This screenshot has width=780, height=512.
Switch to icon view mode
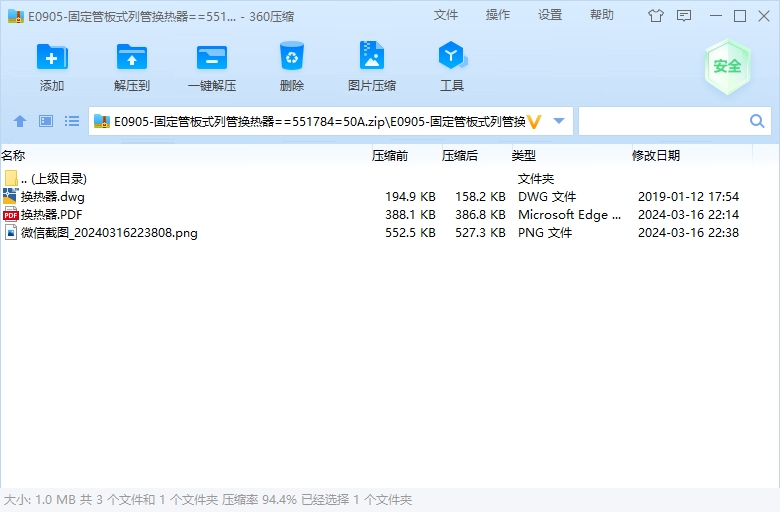[46, 121]
